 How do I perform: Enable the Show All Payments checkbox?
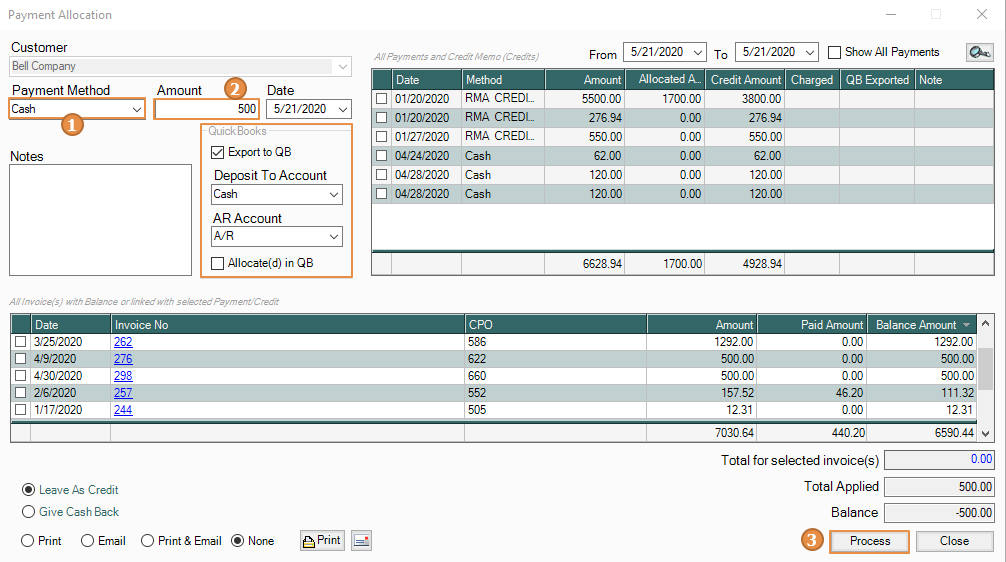point(834,52)
